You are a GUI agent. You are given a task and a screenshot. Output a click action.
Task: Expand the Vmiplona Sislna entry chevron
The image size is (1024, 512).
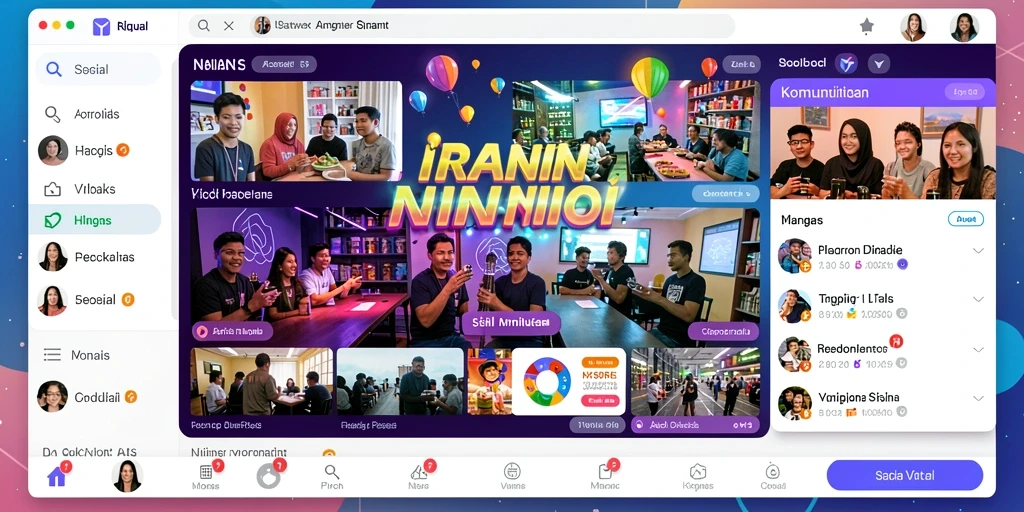(978, 398)
